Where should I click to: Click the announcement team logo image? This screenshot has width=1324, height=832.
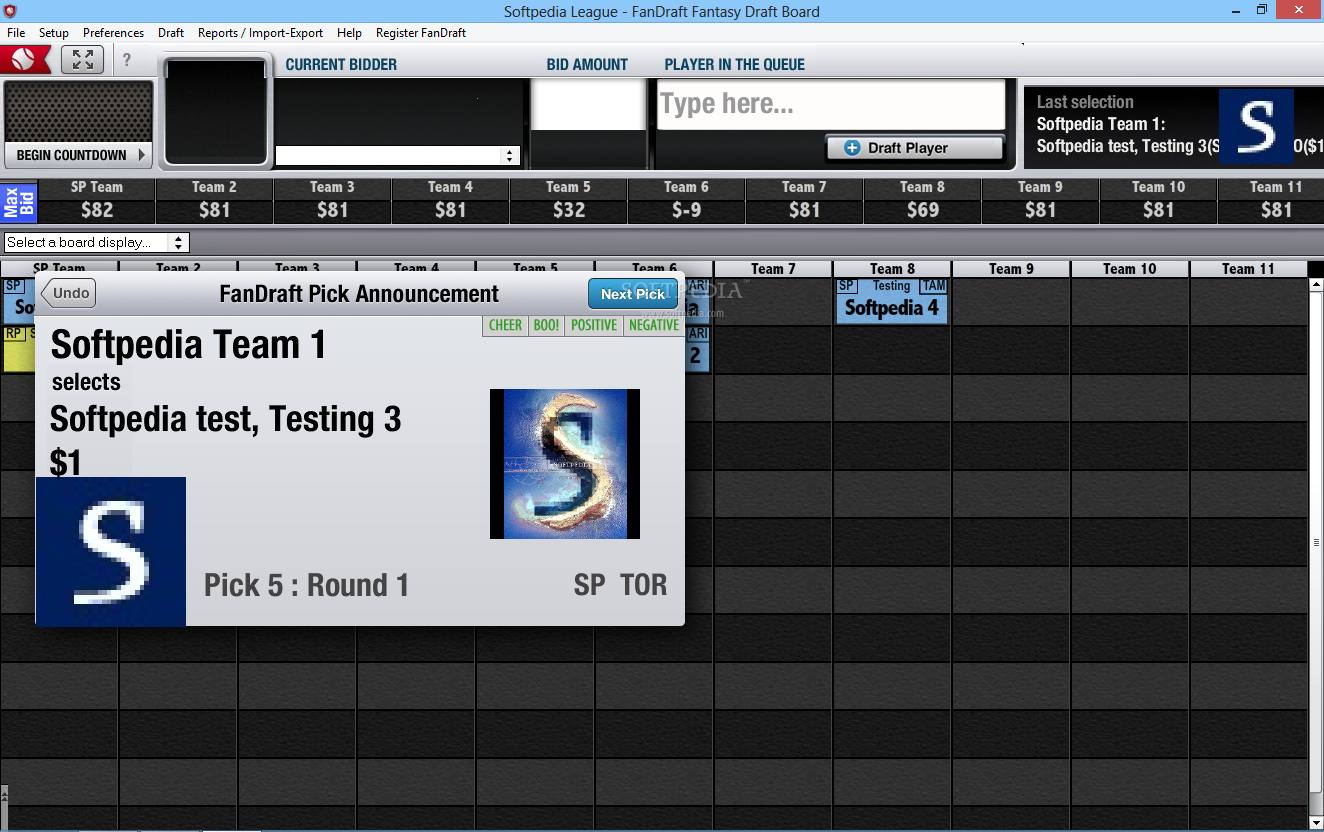(110, 552)
